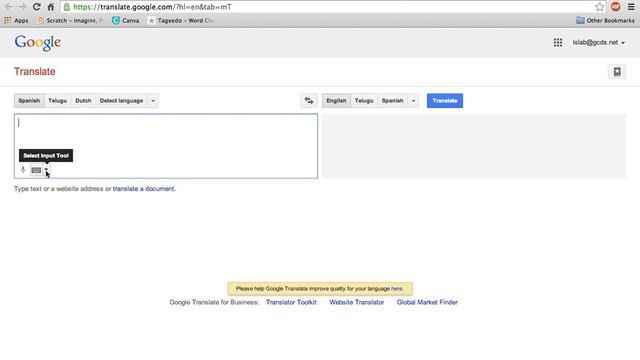Image resolution: width=640 pixels, height=360 pixels.
Task: Go to the browser home icon
Action: tap(51, 7)
